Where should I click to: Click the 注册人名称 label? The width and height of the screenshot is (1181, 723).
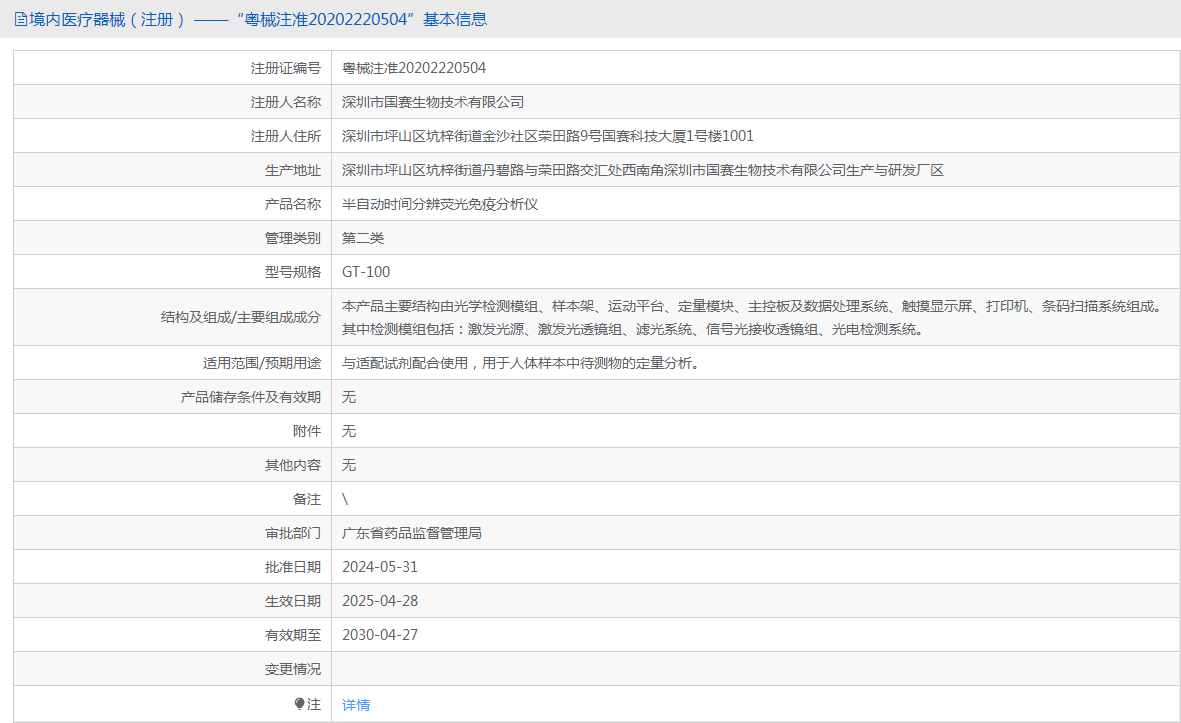click(x=285, y=102)
